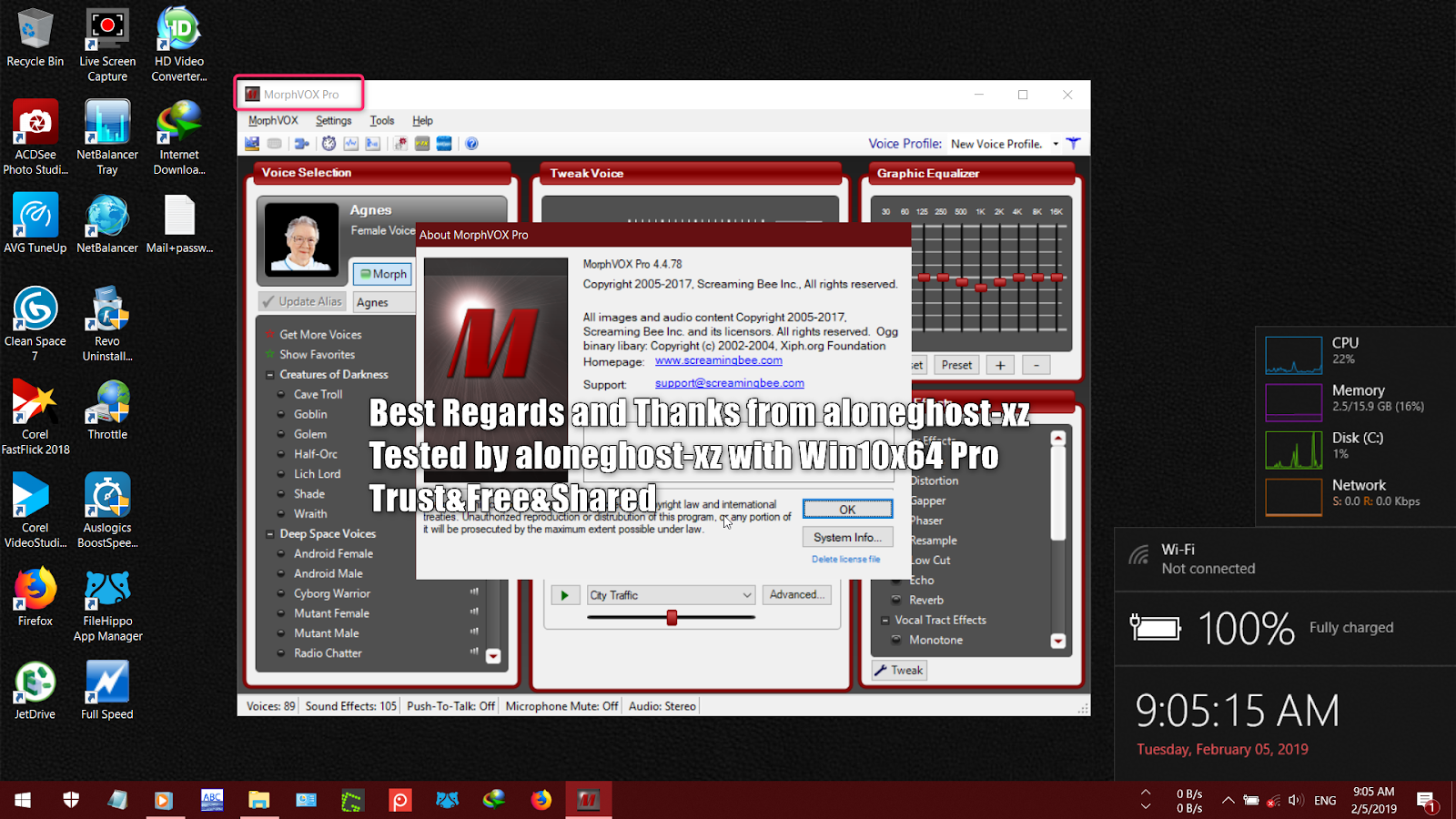Click the voice list scroll-down arrow

(493, 655)
